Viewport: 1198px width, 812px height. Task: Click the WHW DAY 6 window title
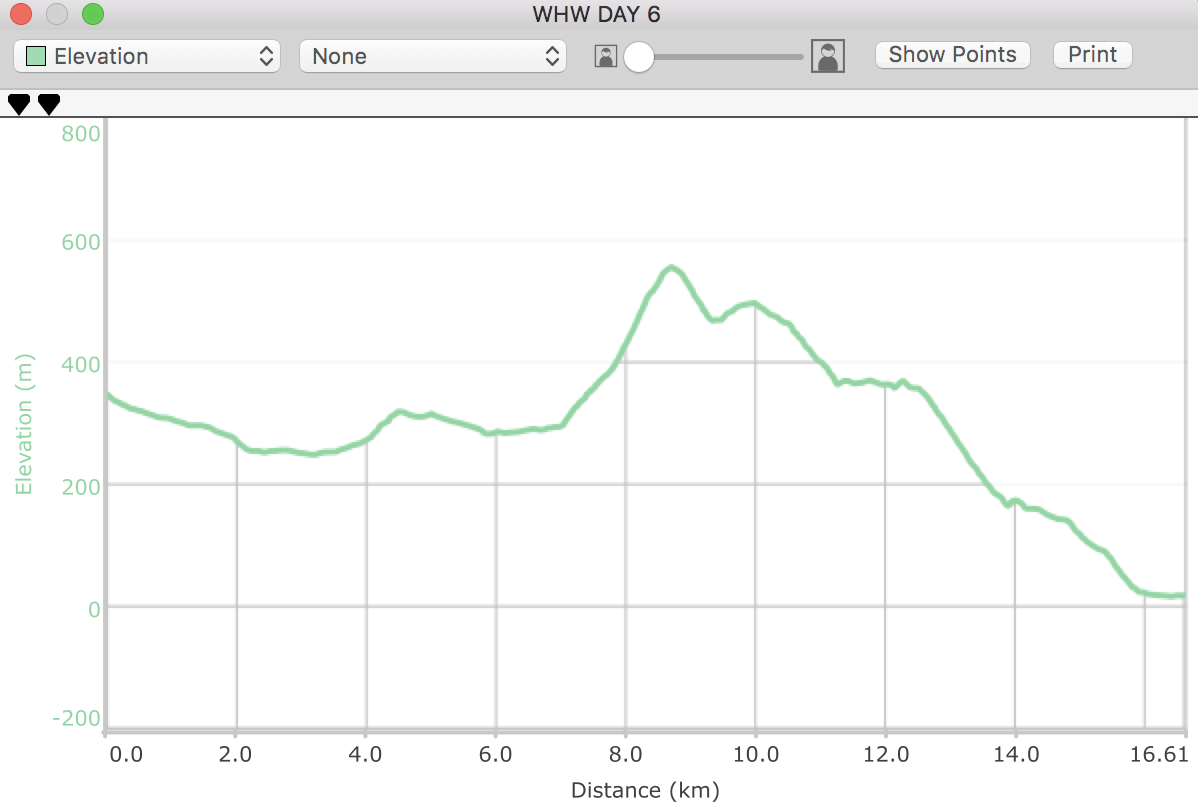pos(598,14)
